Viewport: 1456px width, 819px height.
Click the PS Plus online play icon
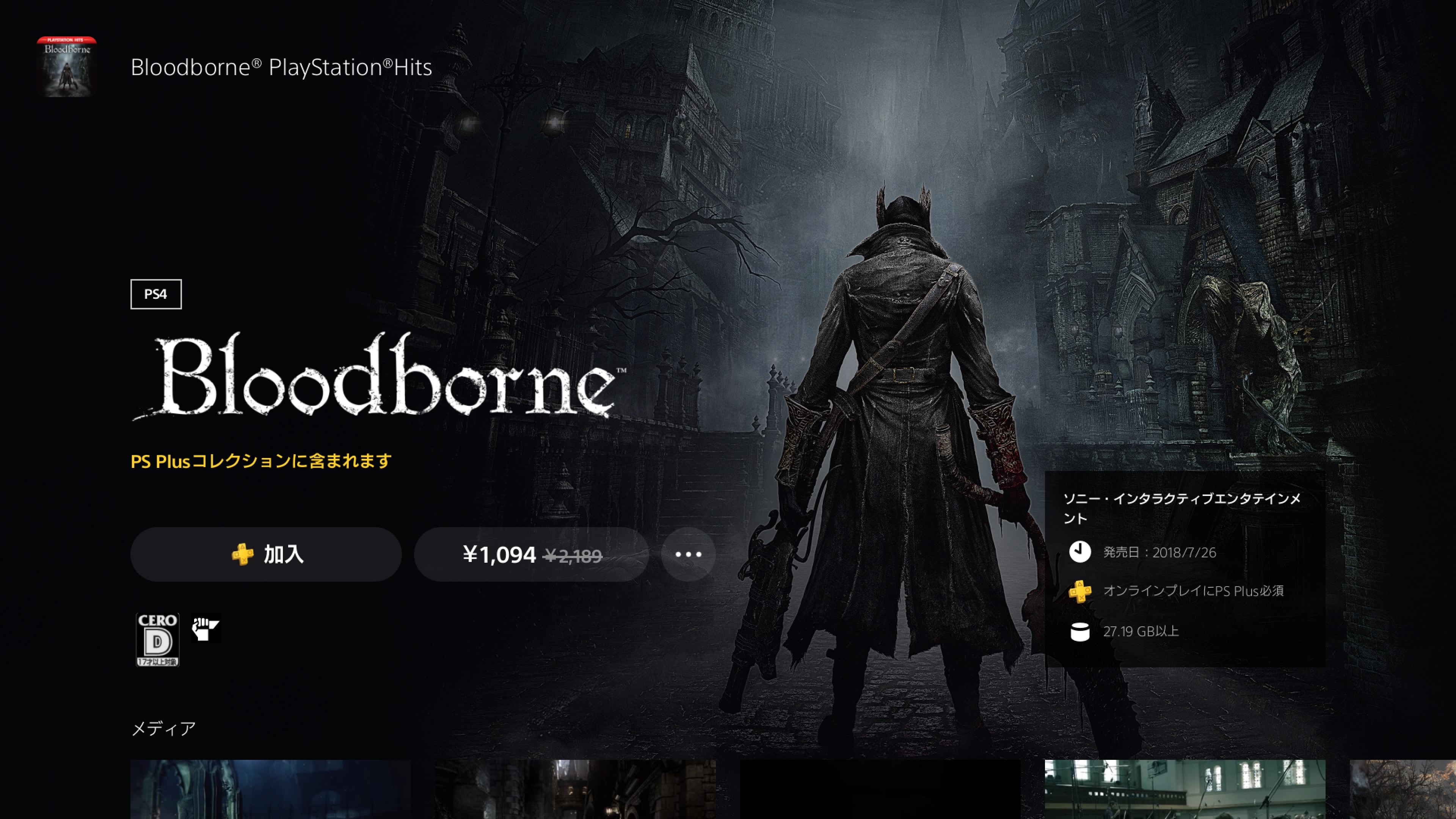[1079, 591]
